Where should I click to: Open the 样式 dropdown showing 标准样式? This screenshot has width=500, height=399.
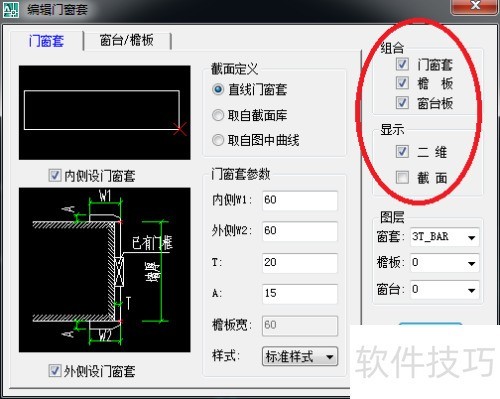point(300,357)
